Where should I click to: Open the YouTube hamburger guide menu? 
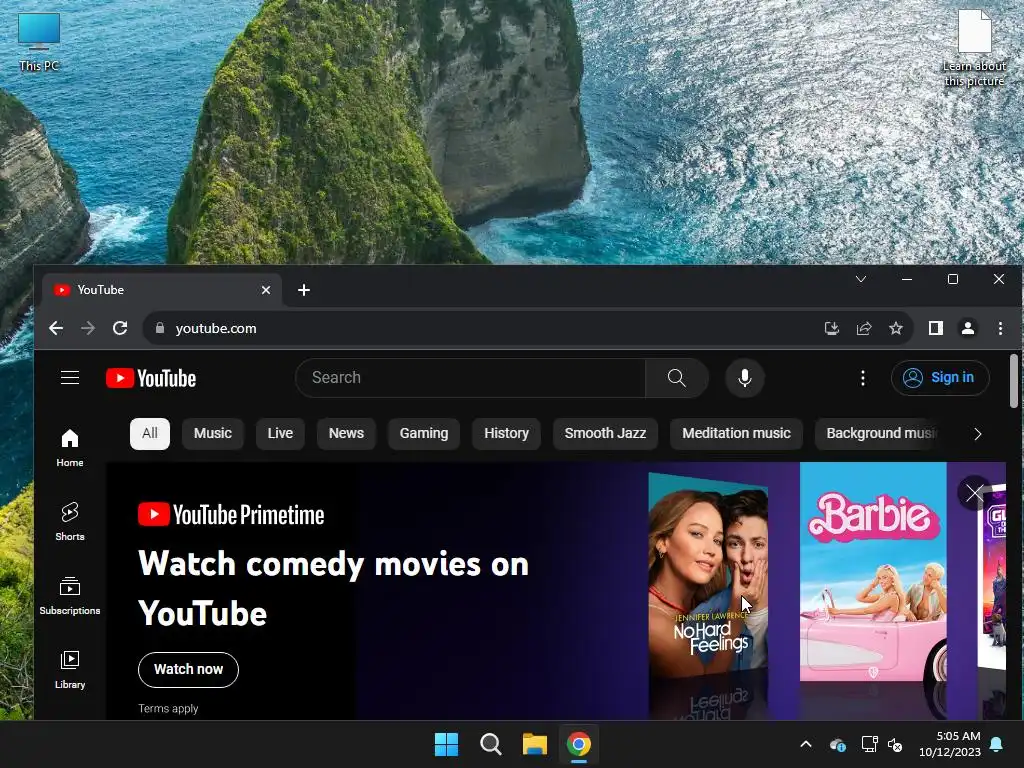(x=70, y=378)
